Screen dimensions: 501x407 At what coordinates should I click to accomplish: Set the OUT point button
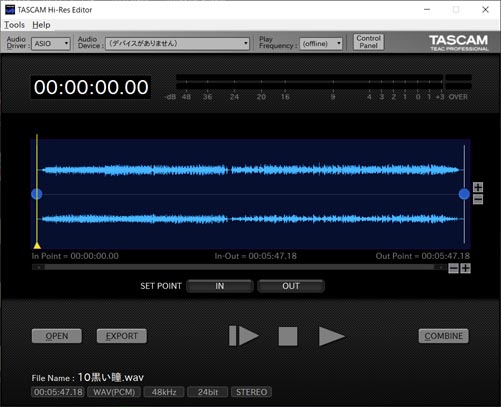coord(291,286)
